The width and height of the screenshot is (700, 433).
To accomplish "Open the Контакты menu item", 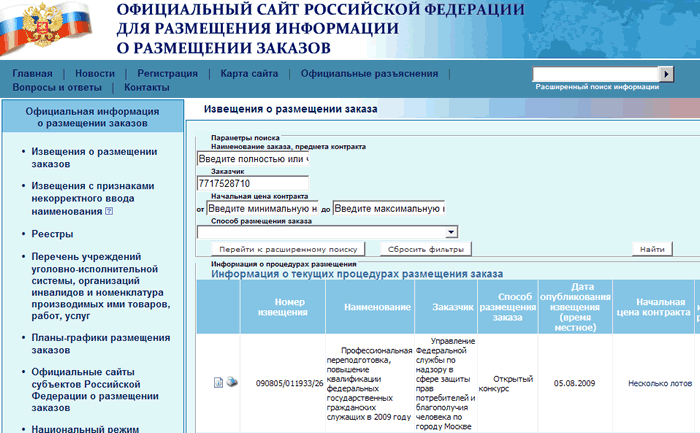I will 147,87.
